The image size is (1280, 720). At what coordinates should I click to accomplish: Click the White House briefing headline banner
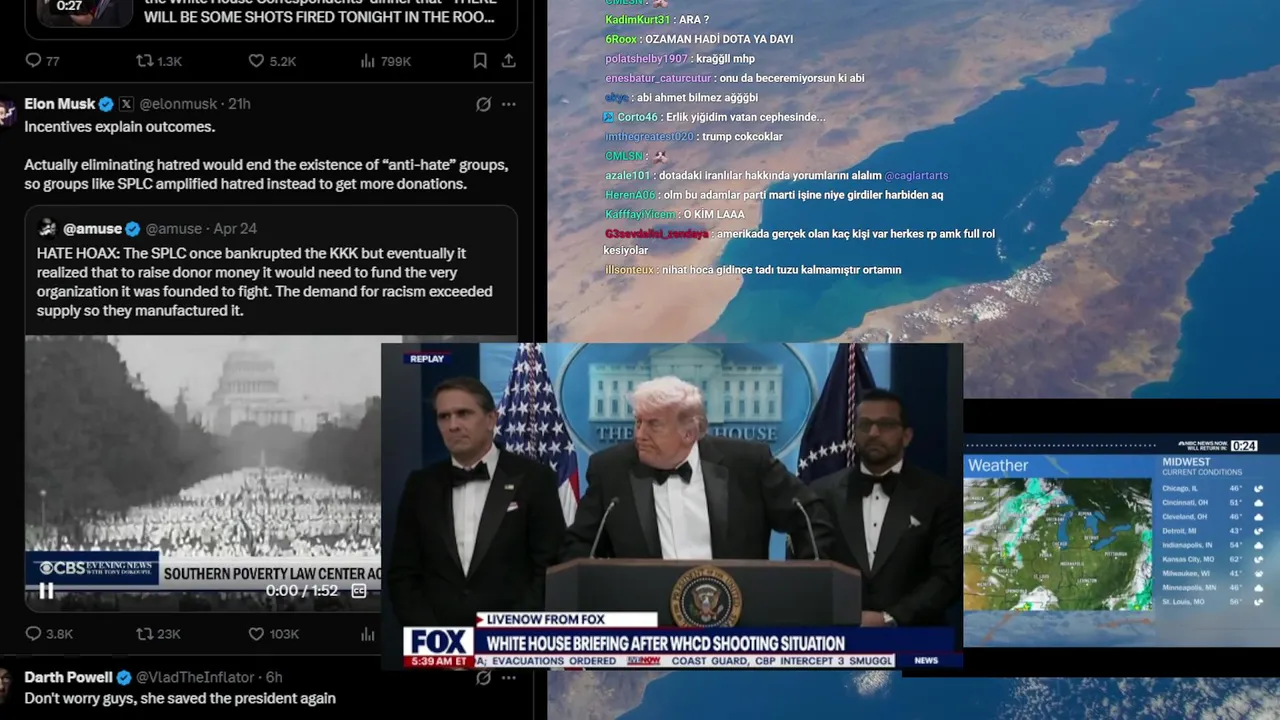coord(666,643)
